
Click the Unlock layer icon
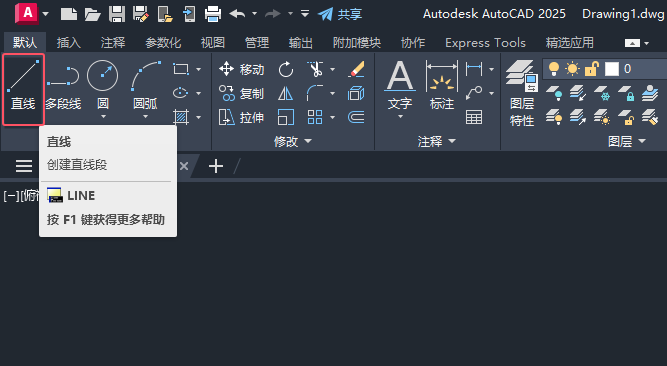(626, 117)
